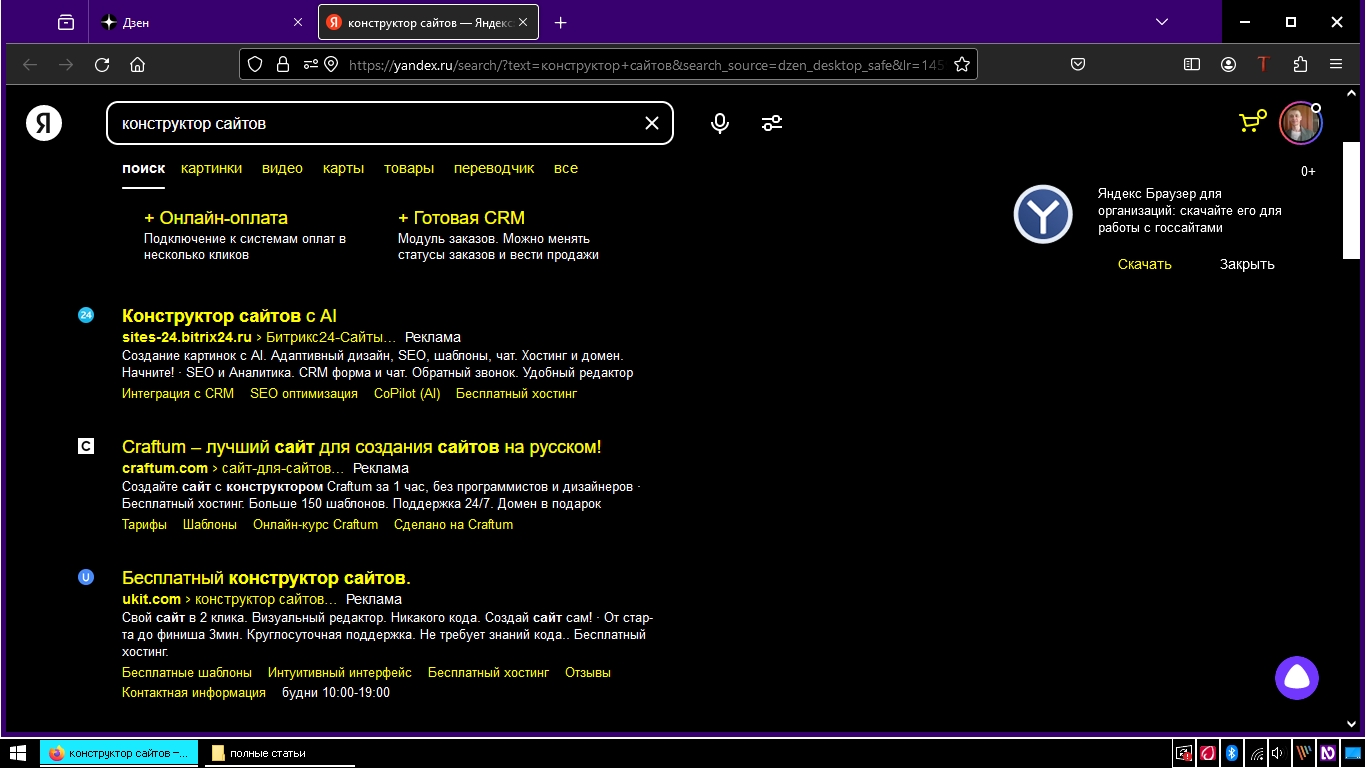Open uKit Отзывы sitelink

(x=588, y=673)
